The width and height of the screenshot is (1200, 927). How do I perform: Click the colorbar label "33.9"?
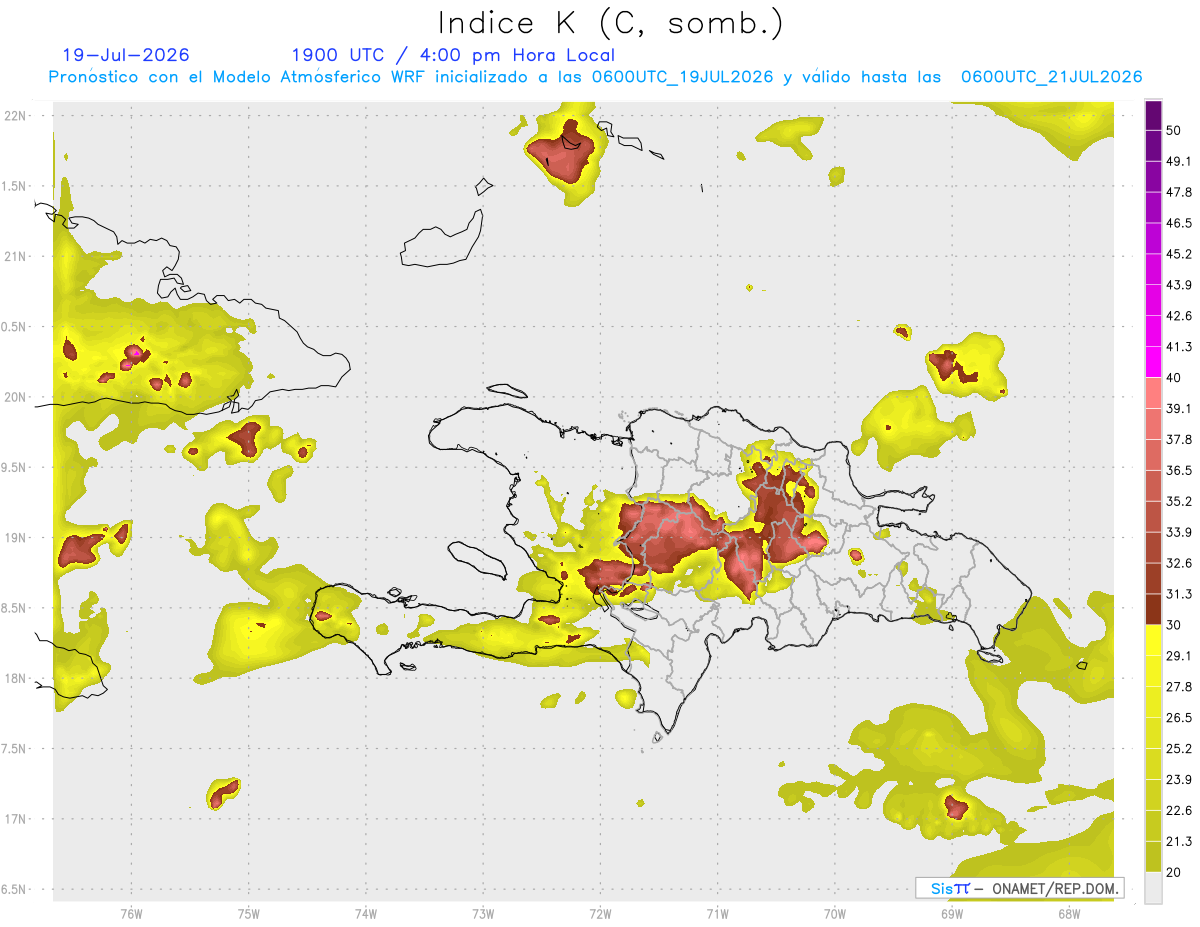1179,532
